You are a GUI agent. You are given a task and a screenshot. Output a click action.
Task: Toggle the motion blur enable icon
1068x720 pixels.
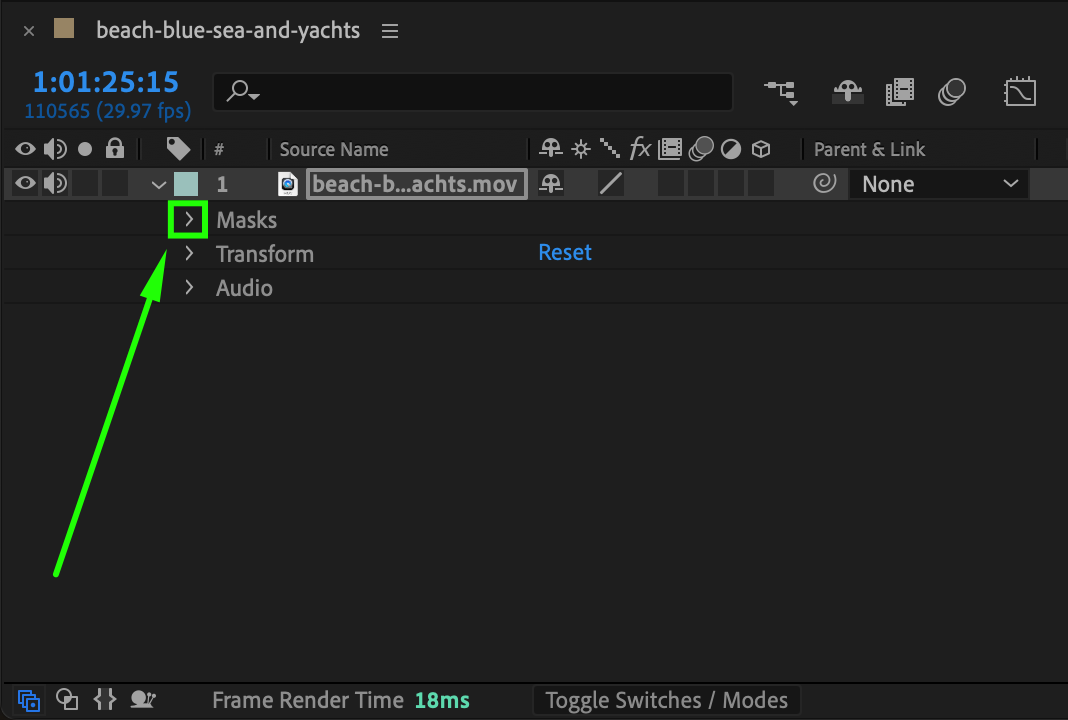pyautogui.click(x=952, y=92)
